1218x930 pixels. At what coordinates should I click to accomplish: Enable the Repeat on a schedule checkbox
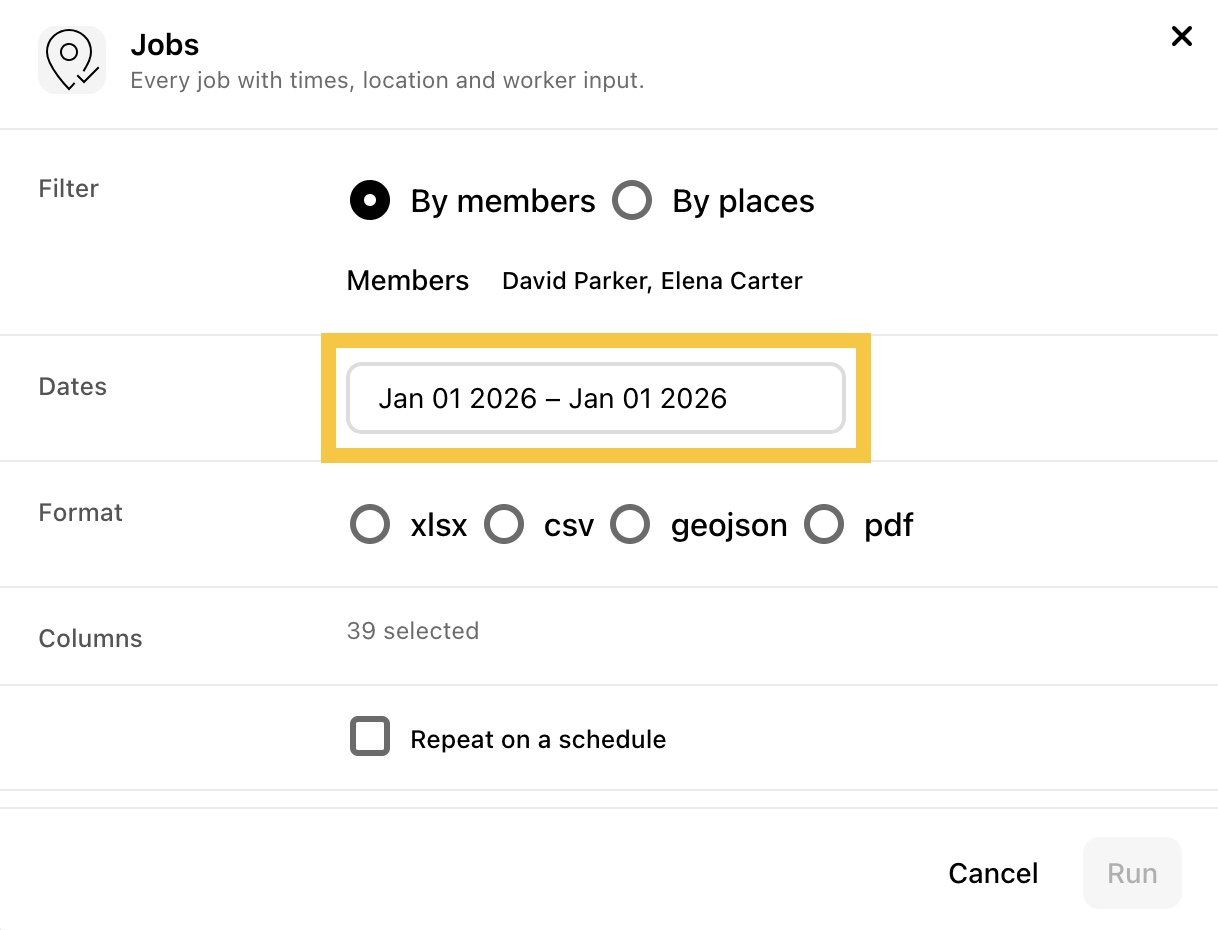pos(370,736)
